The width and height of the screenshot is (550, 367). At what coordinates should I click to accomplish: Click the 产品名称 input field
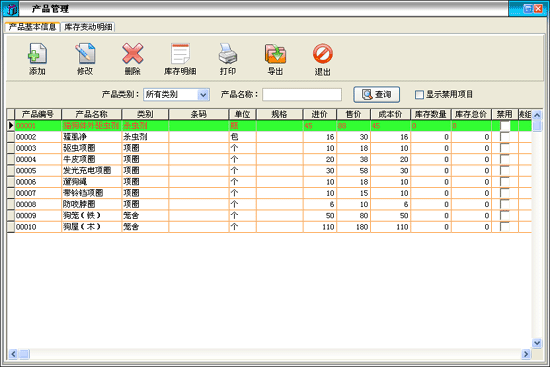click(x=302, y=95)
